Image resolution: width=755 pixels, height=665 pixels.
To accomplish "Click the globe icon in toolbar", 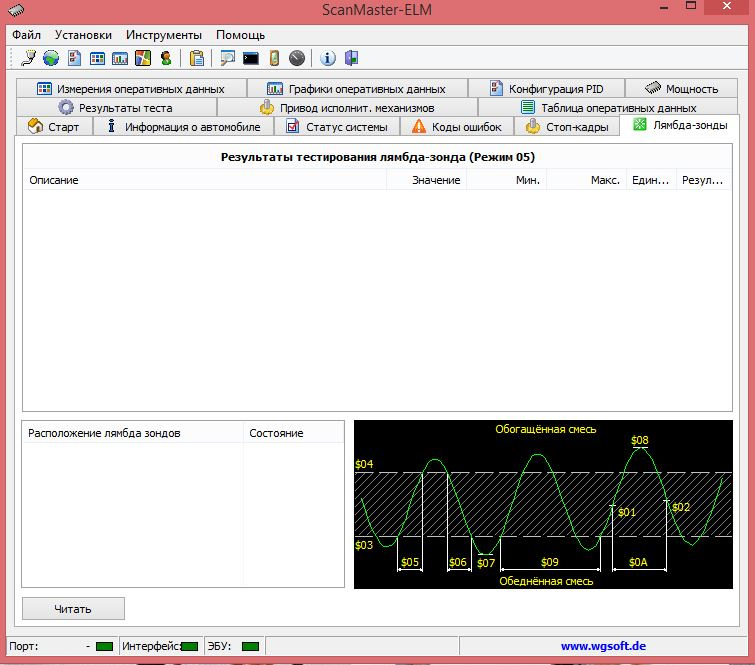I will tap(50, 58).
